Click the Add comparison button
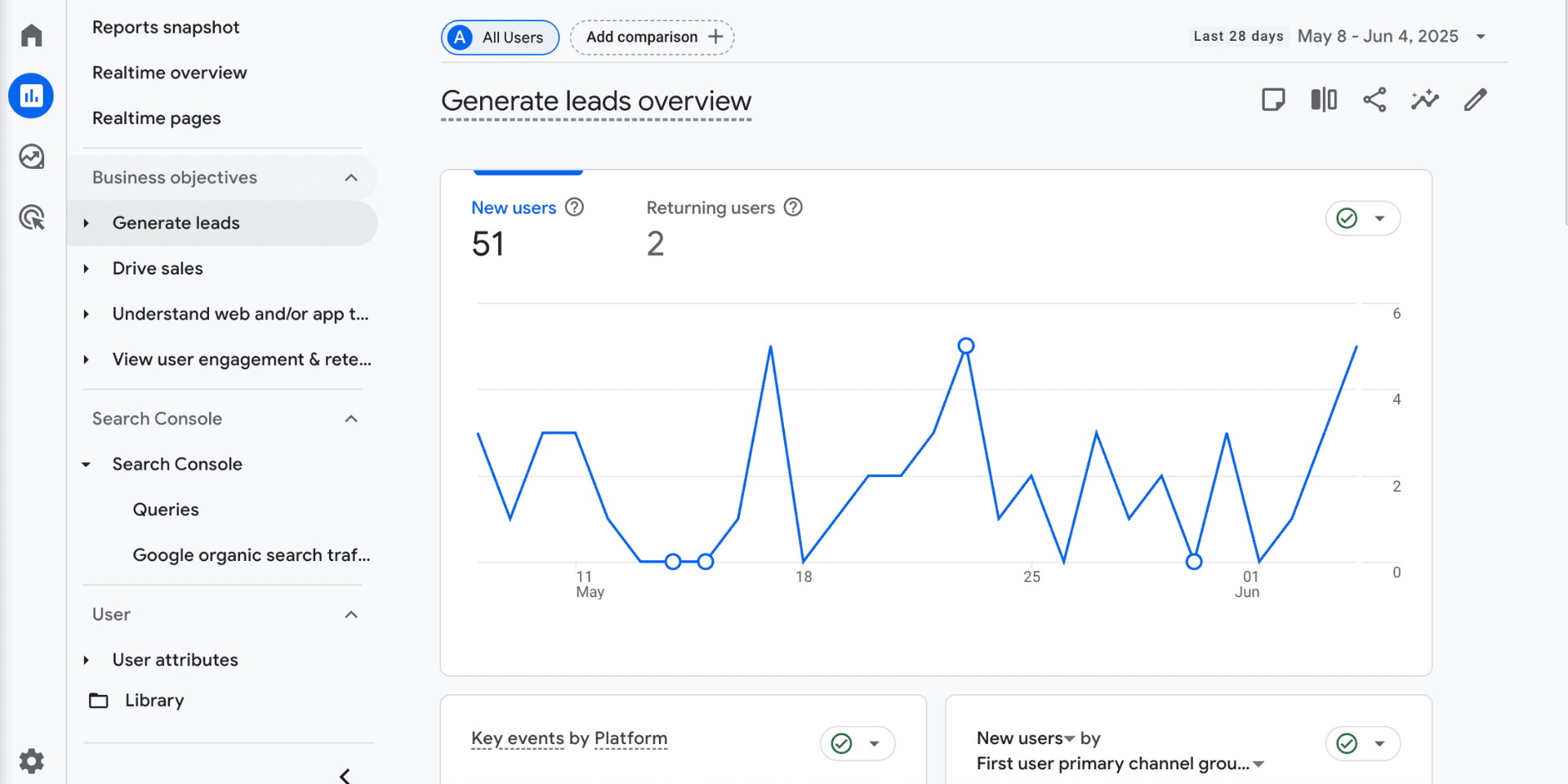The height and width of the screenshot is (784, 1568). 652,38
